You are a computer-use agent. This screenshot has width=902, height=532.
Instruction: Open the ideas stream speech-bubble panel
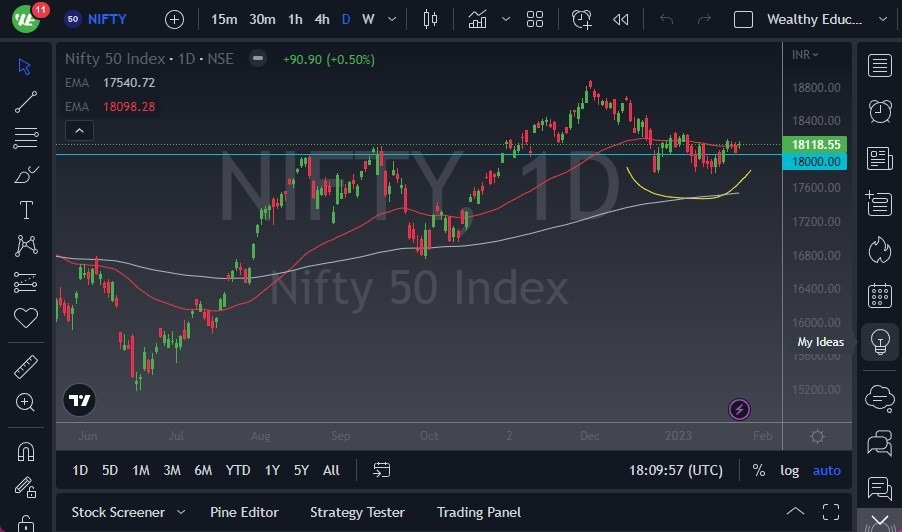point(880,488)
